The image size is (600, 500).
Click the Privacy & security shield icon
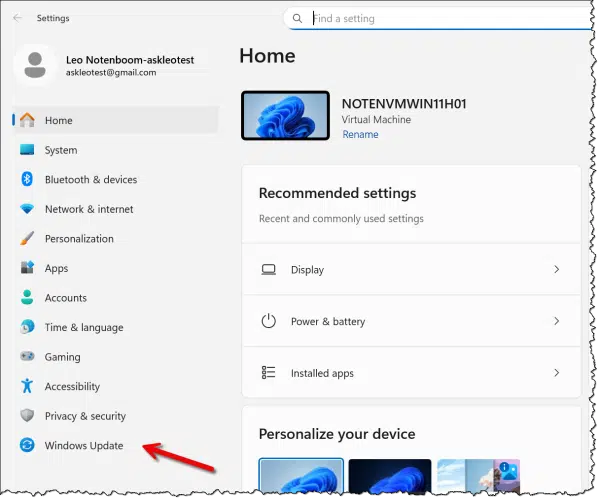click(x=27, y=415)
